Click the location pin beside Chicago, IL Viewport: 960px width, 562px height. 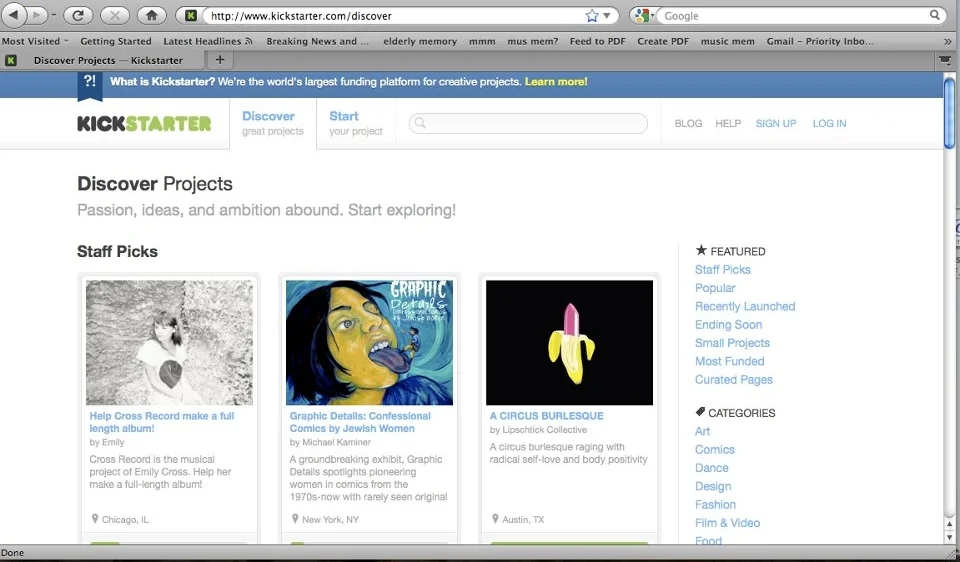pyautogui.click(x=94, y=519)
